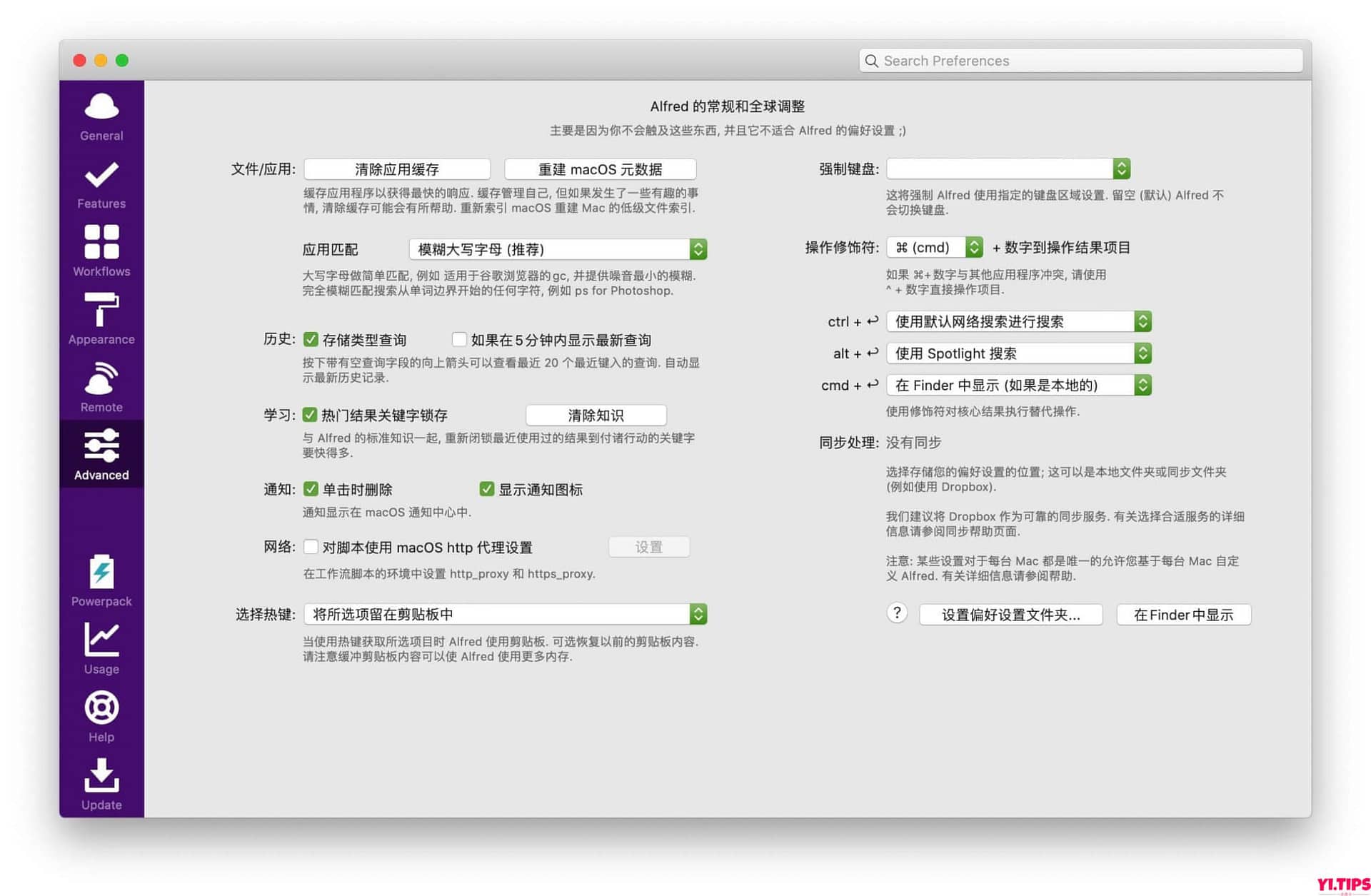Click the yellow minimize window button

[x=101, y=61]
